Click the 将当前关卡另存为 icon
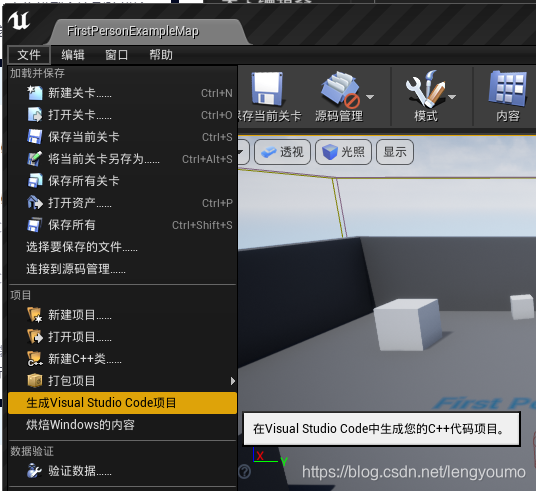Image resolution: width=536 pixels, height=491 pixels. (x=35, y=159)
